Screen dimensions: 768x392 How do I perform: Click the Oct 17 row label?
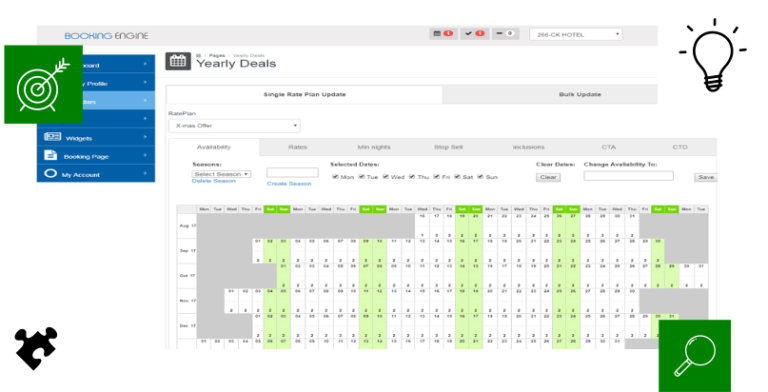pyautogui.click(x=187, y=276)
